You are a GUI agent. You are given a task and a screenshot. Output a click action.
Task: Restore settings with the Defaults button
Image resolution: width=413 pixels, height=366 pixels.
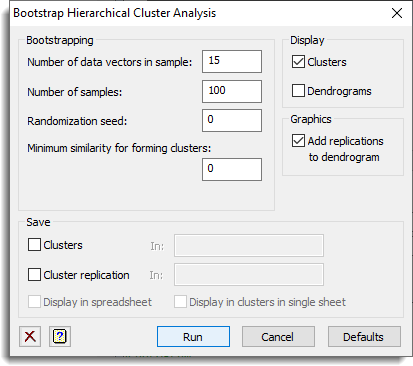pos(364,337)
